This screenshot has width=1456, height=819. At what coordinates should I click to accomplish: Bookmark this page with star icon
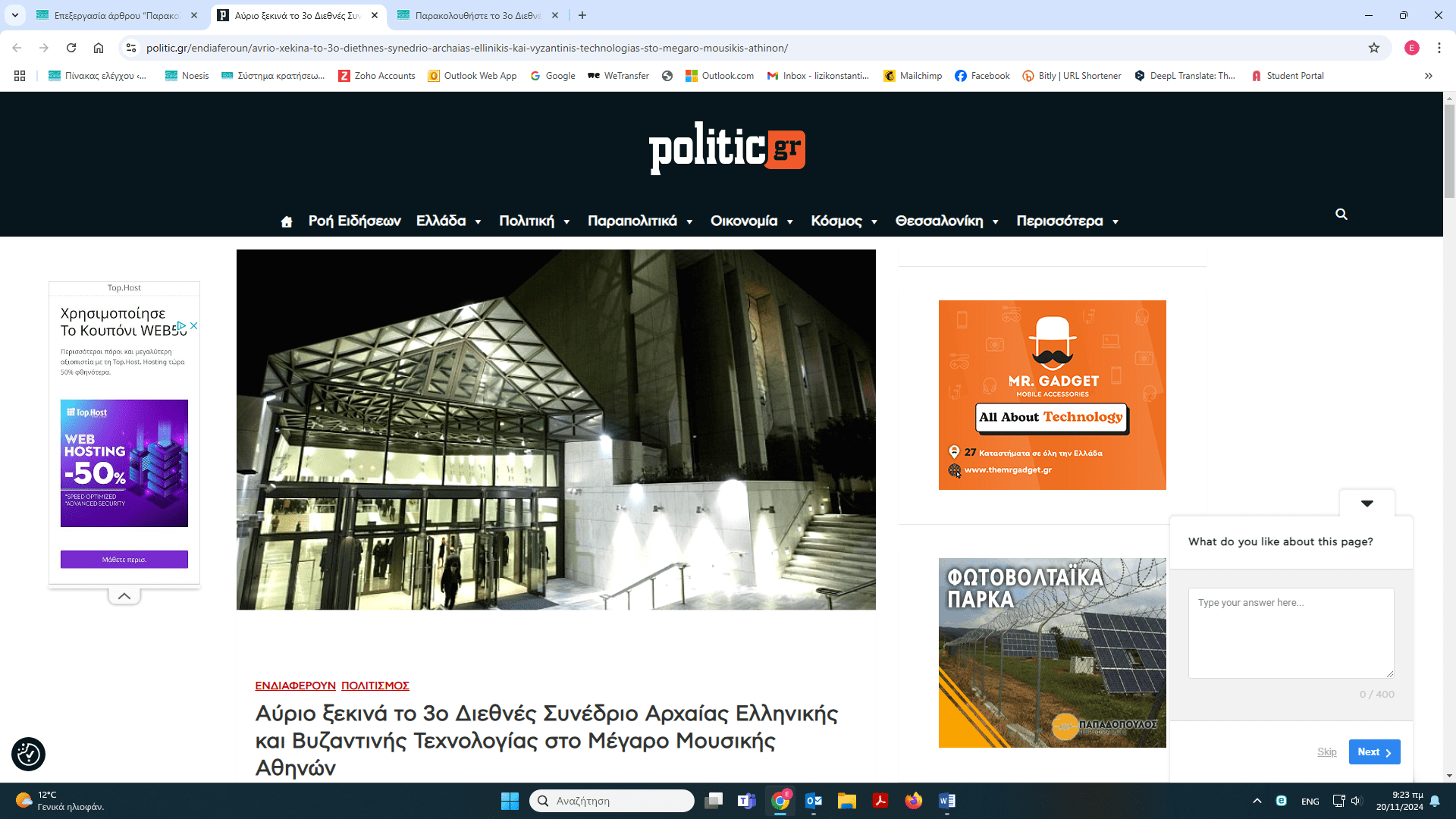point(1373,48)
